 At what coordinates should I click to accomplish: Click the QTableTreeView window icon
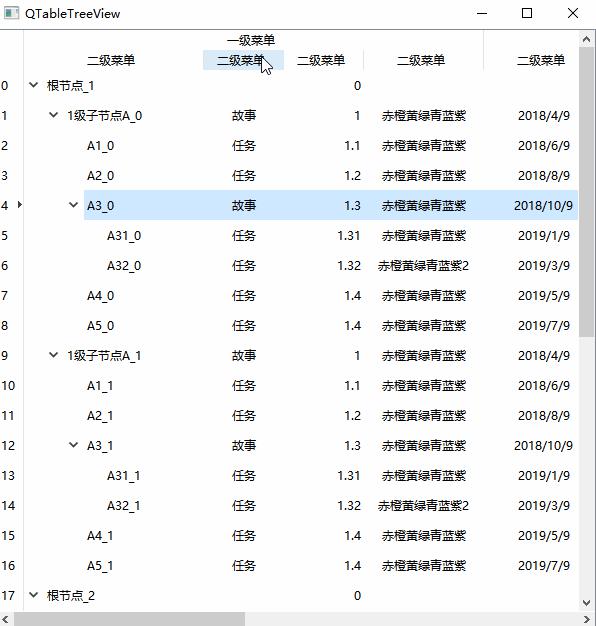tap(11, 13)
